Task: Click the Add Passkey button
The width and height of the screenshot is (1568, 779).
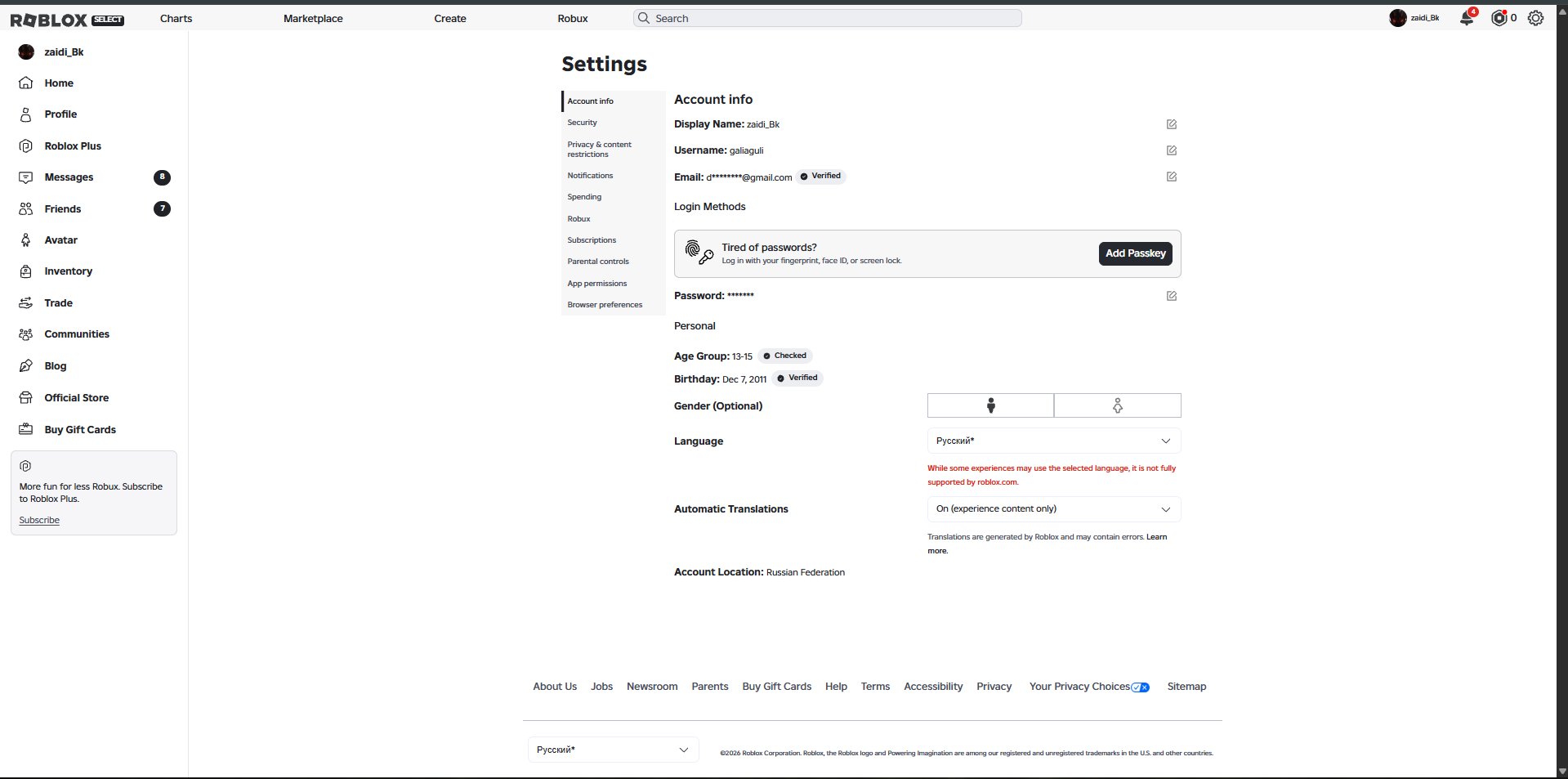Action: click(x=1136, y=253)
